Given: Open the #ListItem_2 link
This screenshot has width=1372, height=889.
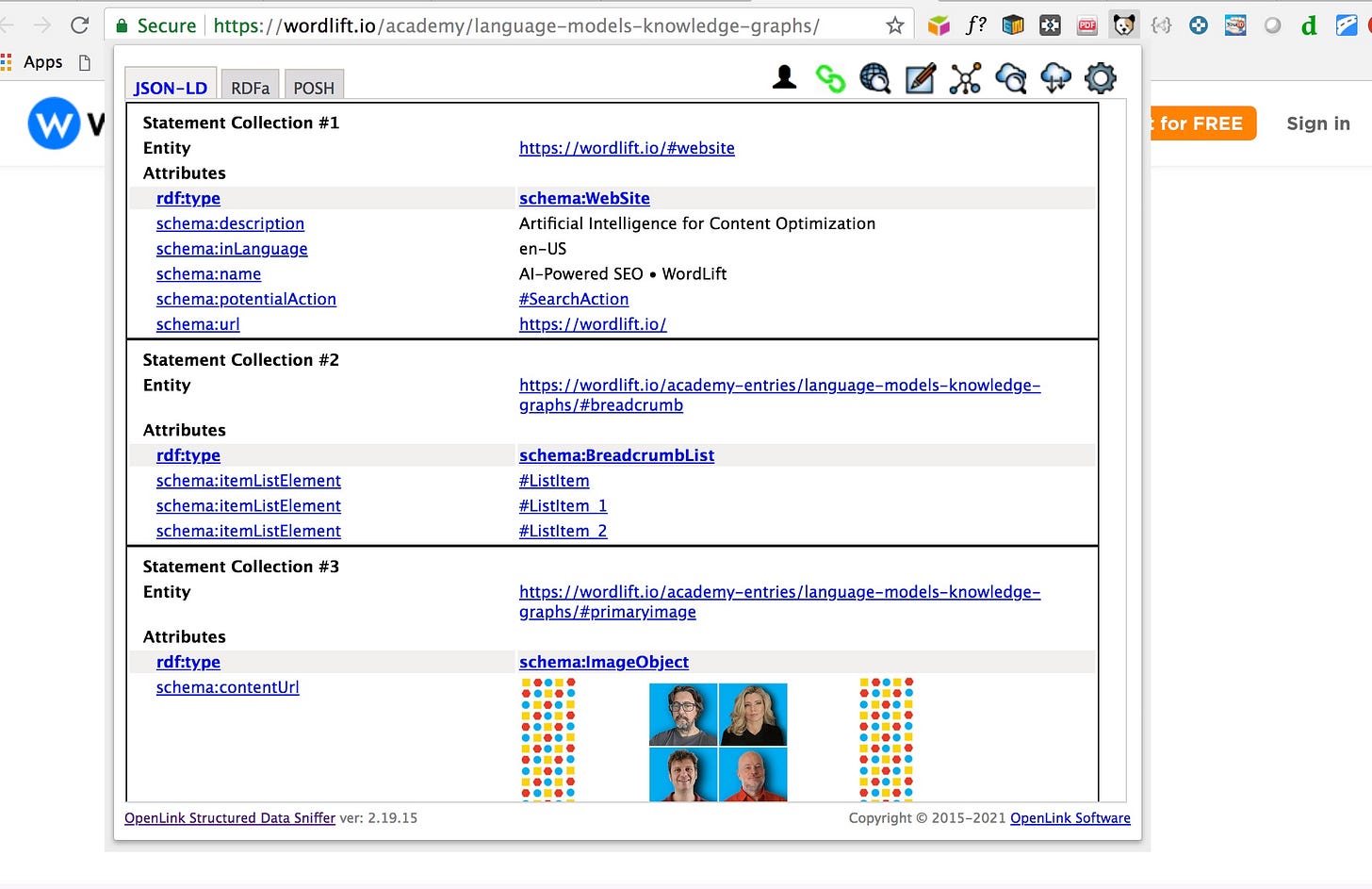Looking at the screenshot, I should [x=563, y=531].
